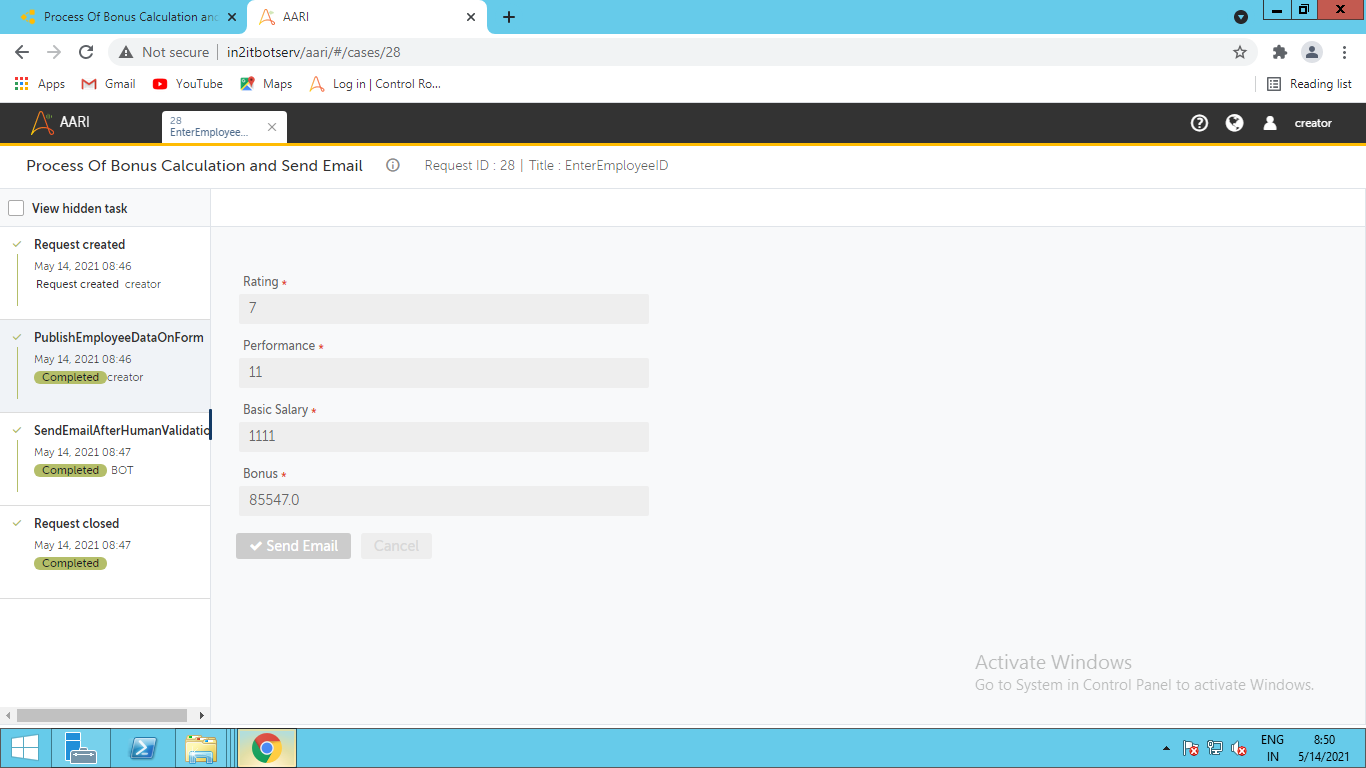Bookmark this page with the star icon
Image resolution: width=1366 pixels, height=768 pixels.
click(x=1240, y=52)
